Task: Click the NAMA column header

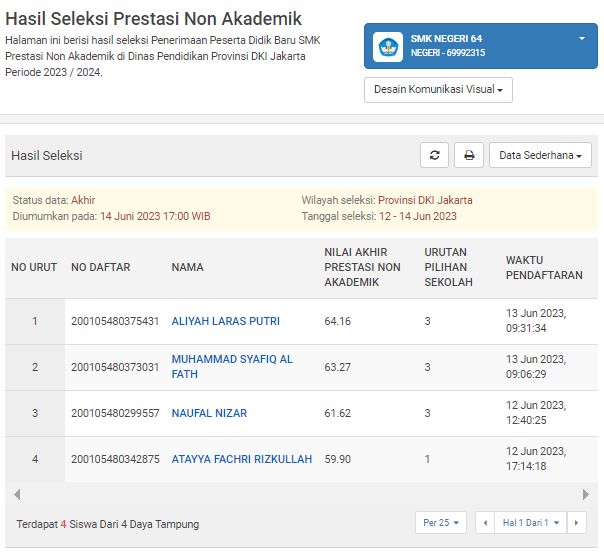Action: tap(187, 267)
